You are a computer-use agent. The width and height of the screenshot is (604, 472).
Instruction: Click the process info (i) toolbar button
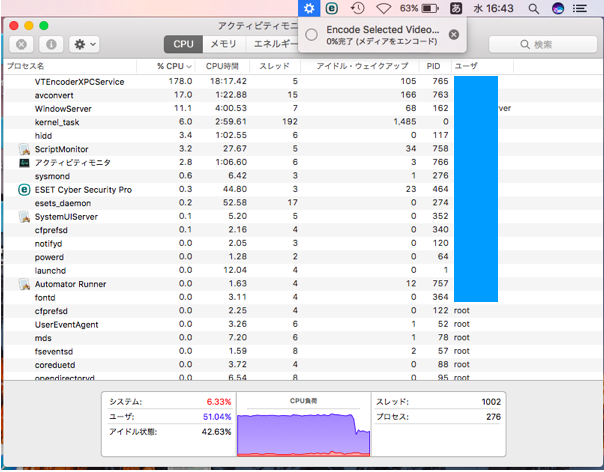[50, 45]
